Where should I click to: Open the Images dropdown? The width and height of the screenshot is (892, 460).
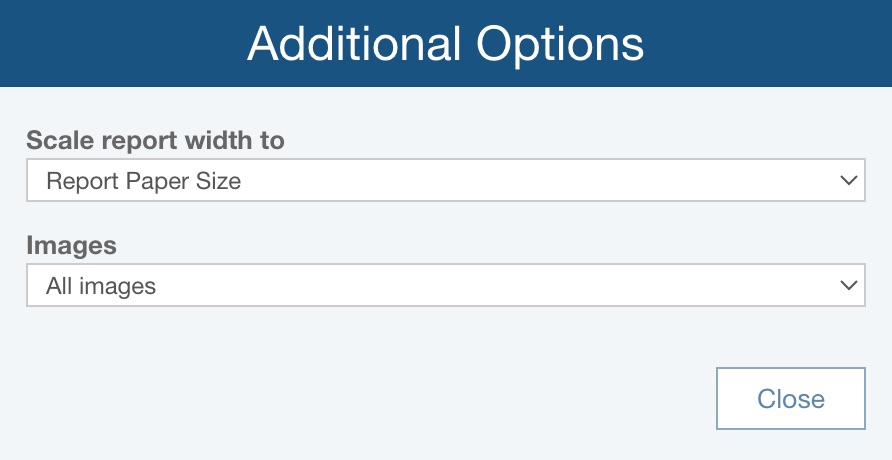pos(445,285)
